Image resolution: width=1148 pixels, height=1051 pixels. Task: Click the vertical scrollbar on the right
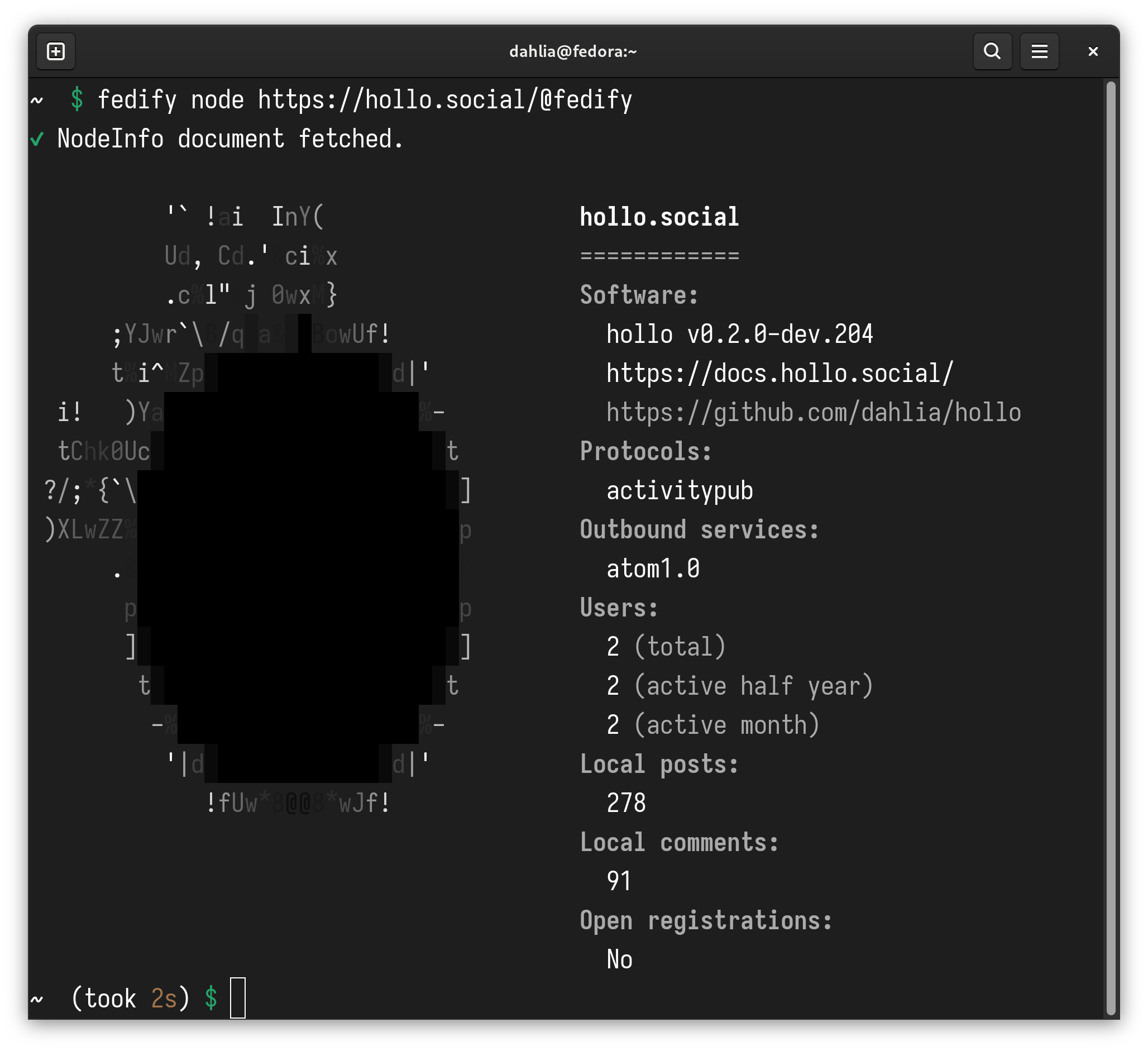tap(1110, 547)
